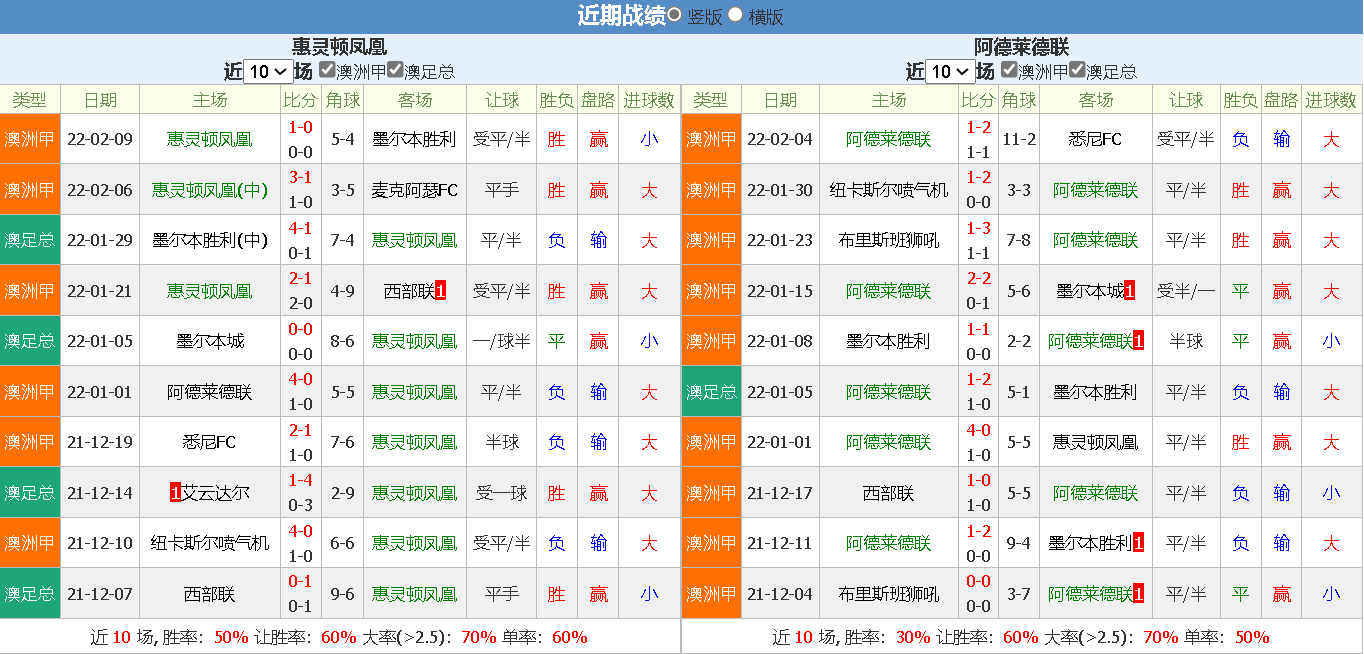The image size is (1364, 654).
Task: Click the 平 result in 22-01-08 row
Action: pos(1241,341)
